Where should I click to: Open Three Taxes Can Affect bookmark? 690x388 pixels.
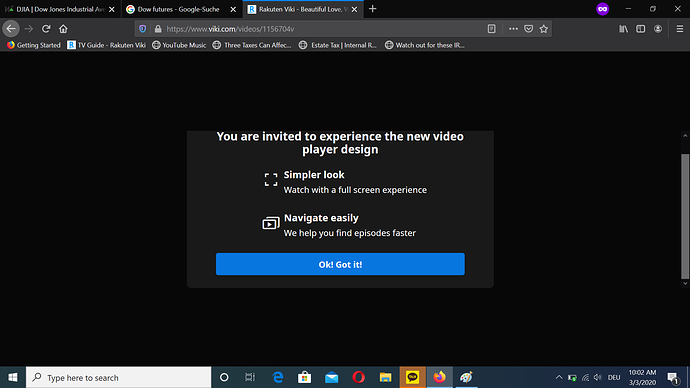click(x=252, y=45)
